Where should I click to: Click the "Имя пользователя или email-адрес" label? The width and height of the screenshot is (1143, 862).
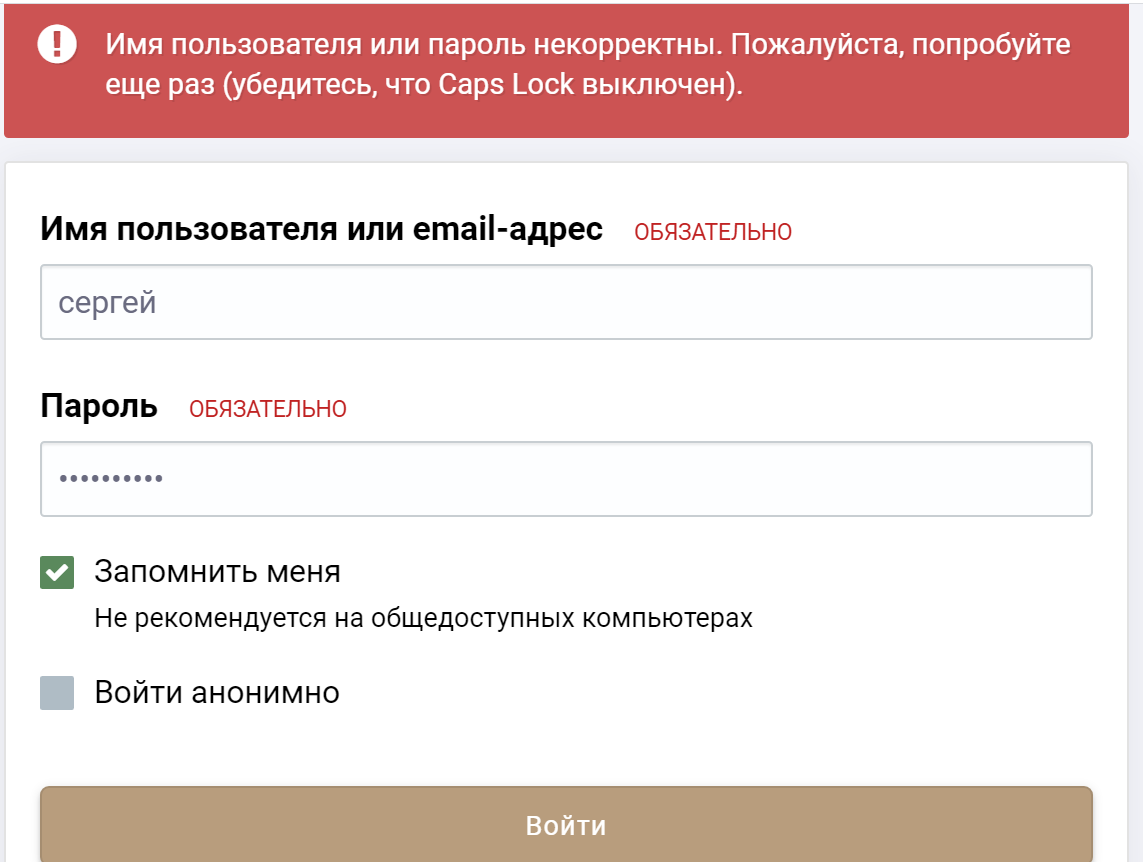coord(321,230)
